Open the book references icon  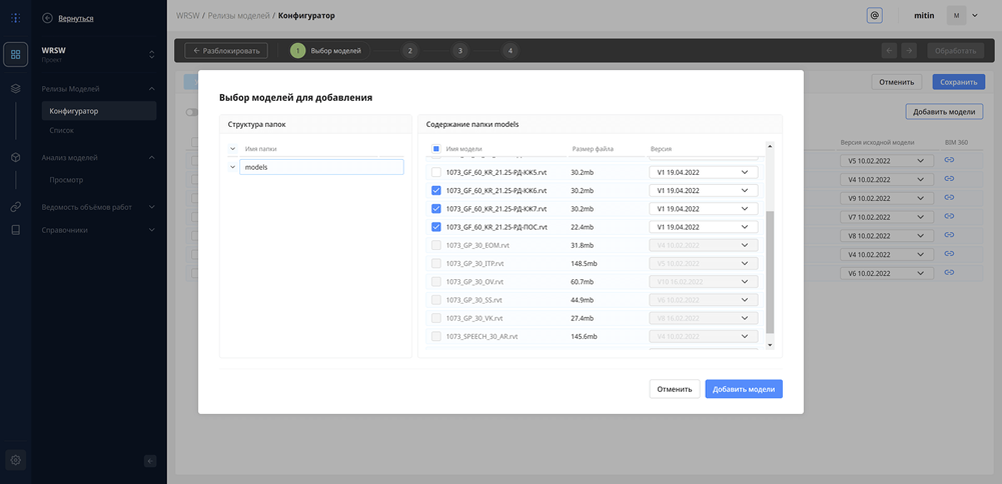(15, 230)
